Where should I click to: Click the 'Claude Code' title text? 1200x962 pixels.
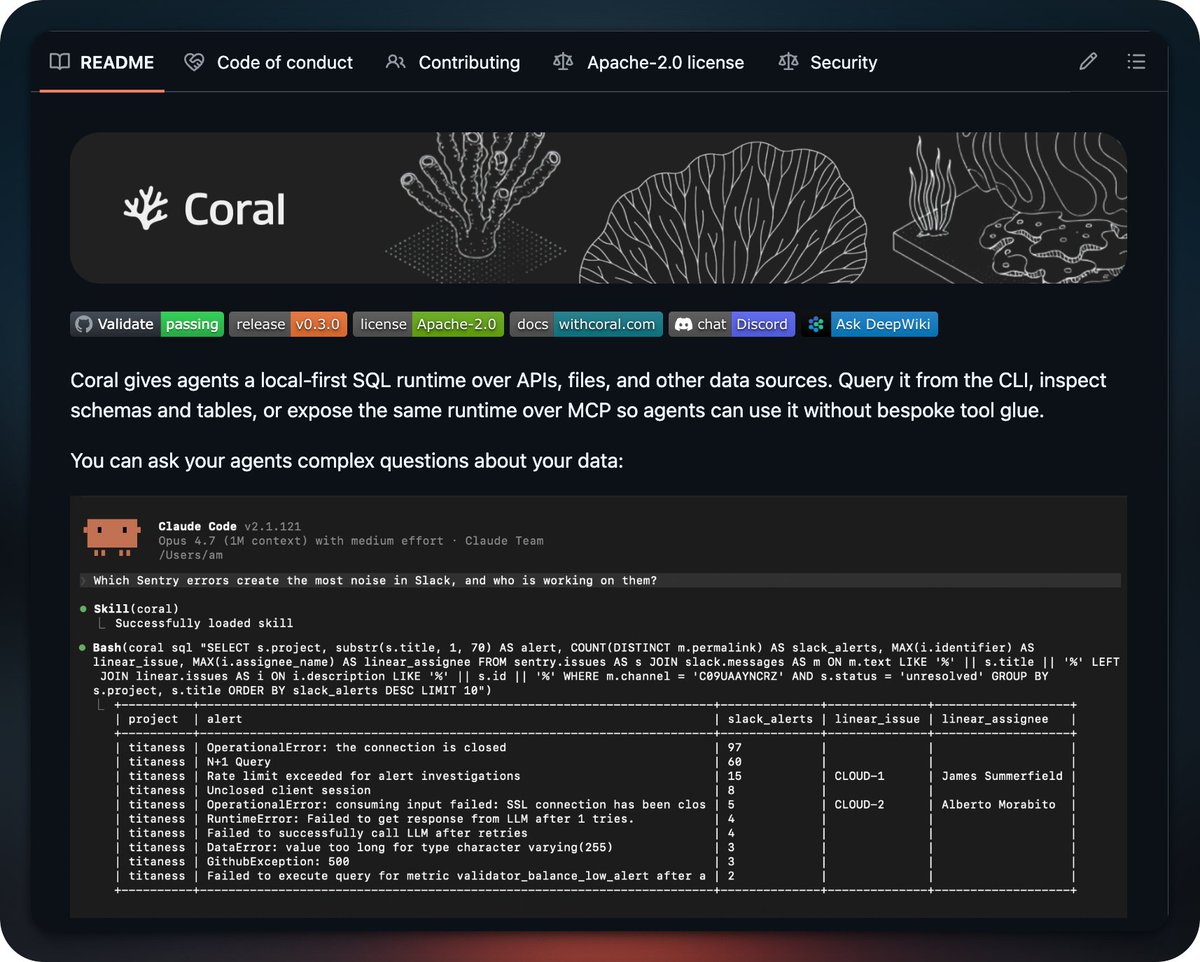coord(198,526)
